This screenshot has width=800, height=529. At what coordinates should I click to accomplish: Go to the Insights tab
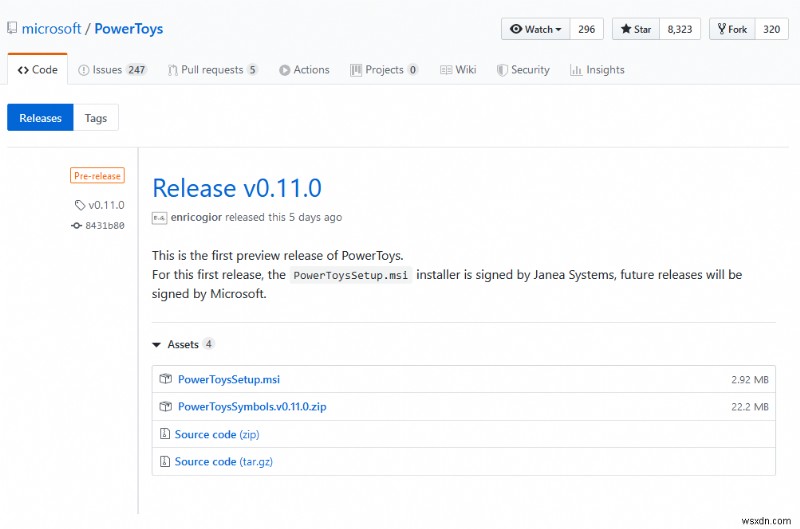(x=597, y=70)
